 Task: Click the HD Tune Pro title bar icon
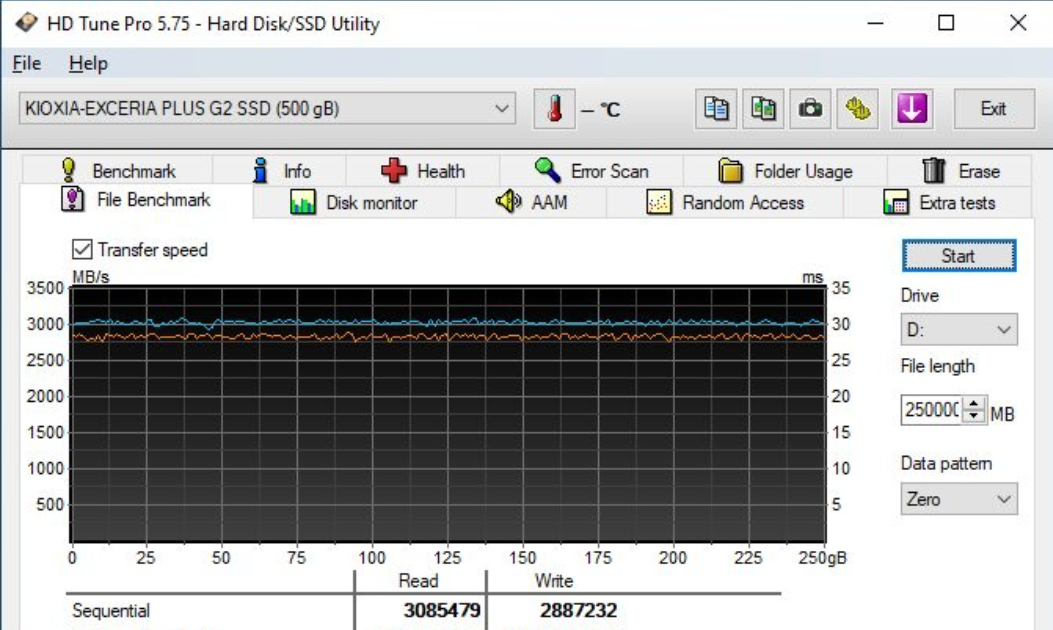tap(26, 23)
